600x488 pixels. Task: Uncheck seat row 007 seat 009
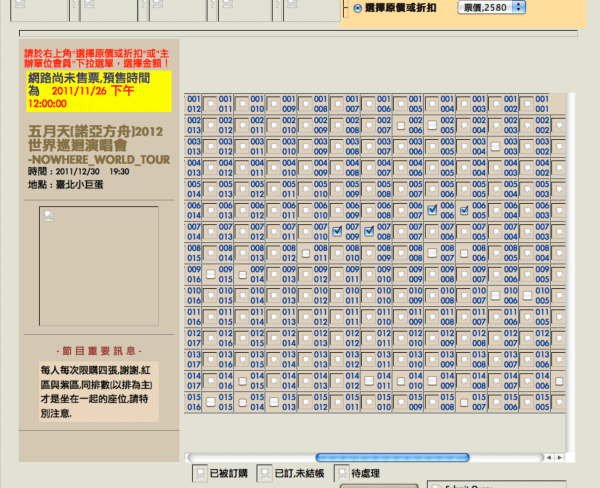(337, 231)
